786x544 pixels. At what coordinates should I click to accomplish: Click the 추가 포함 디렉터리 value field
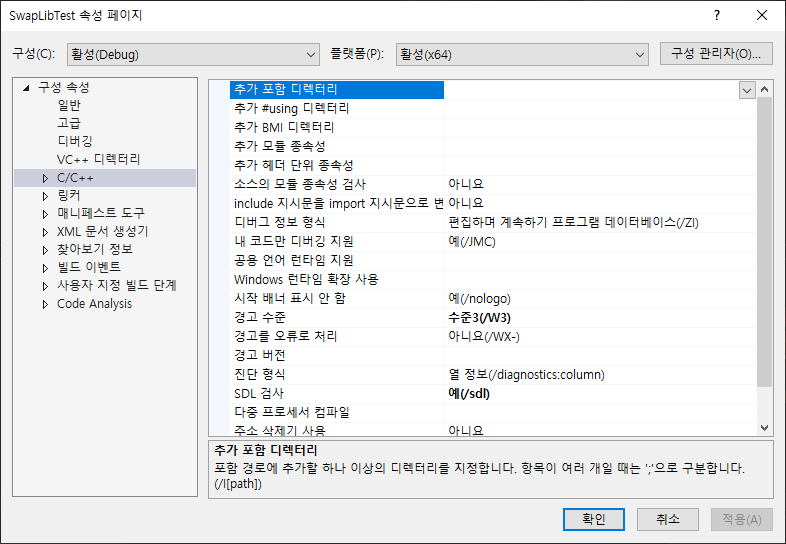point(591,90)
